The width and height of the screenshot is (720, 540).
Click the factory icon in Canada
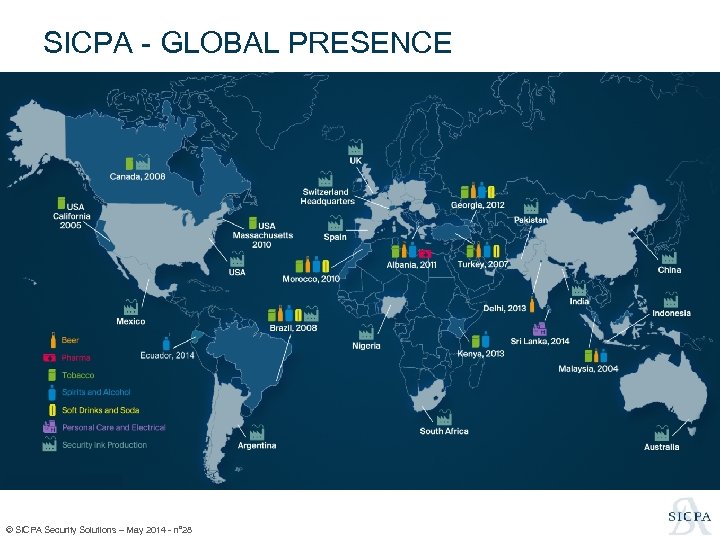tap(143, 163)
